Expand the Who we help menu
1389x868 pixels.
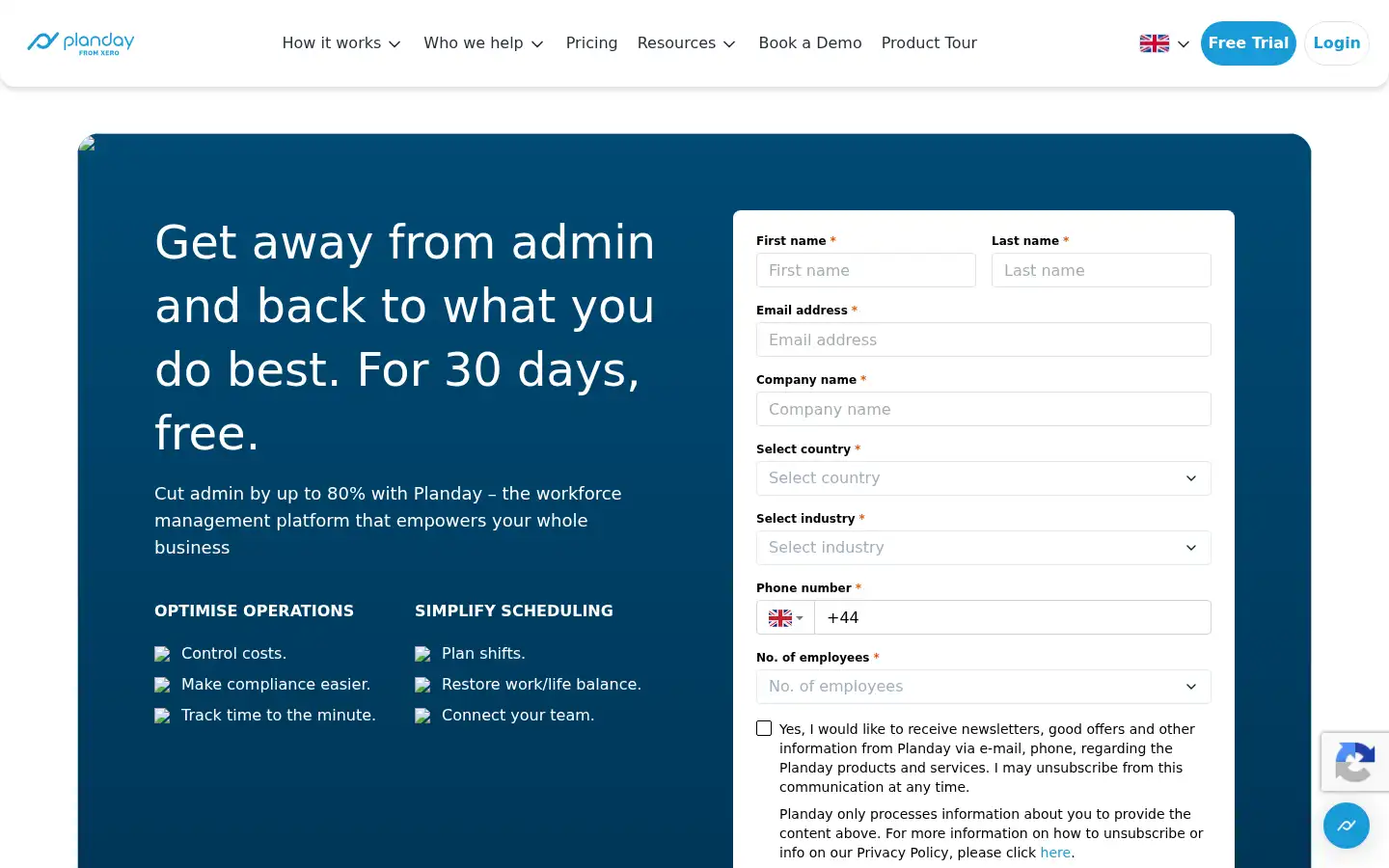coord(483,43)
